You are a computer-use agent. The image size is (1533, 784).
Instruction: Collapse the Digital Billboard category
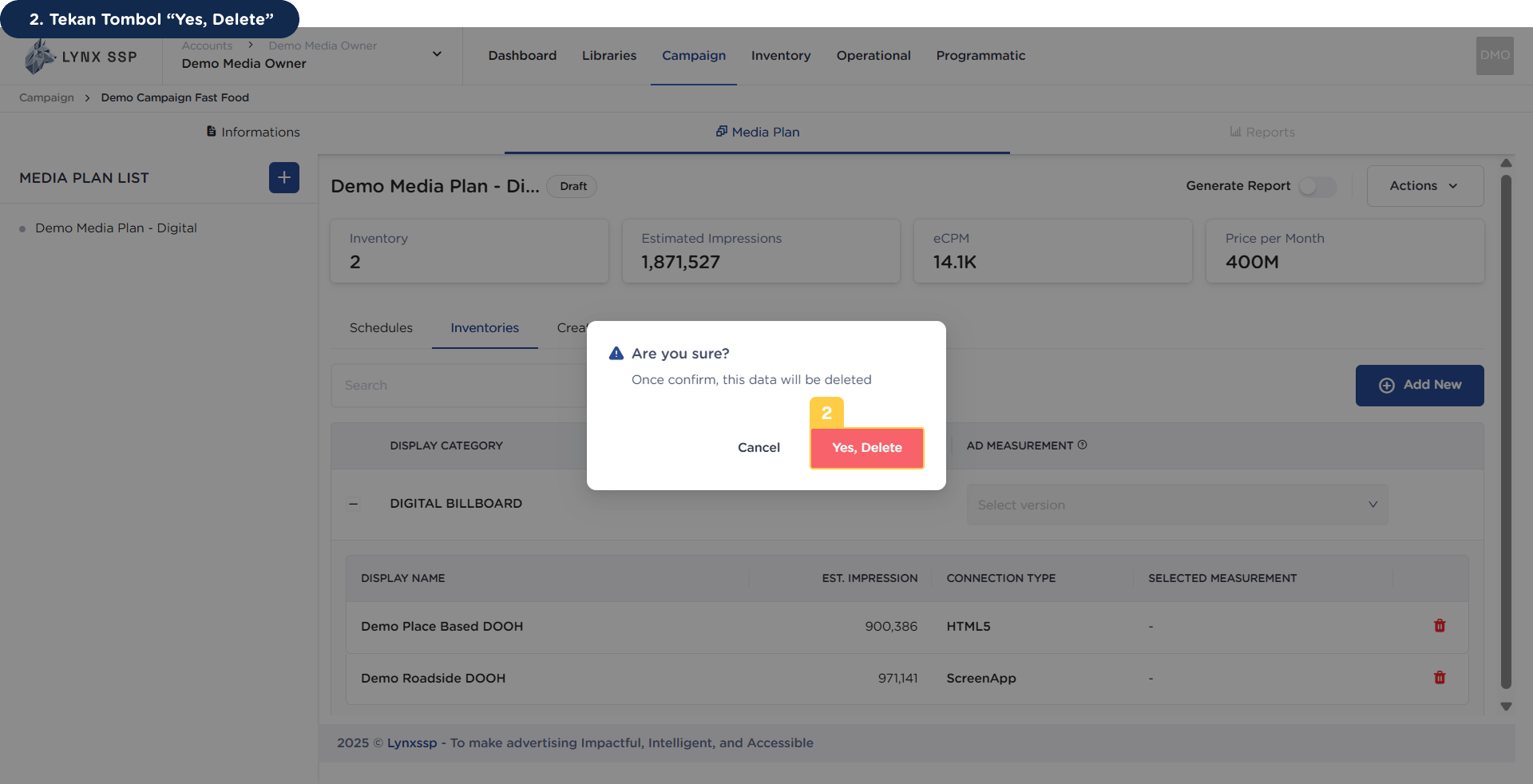click(x=354, y=504)
